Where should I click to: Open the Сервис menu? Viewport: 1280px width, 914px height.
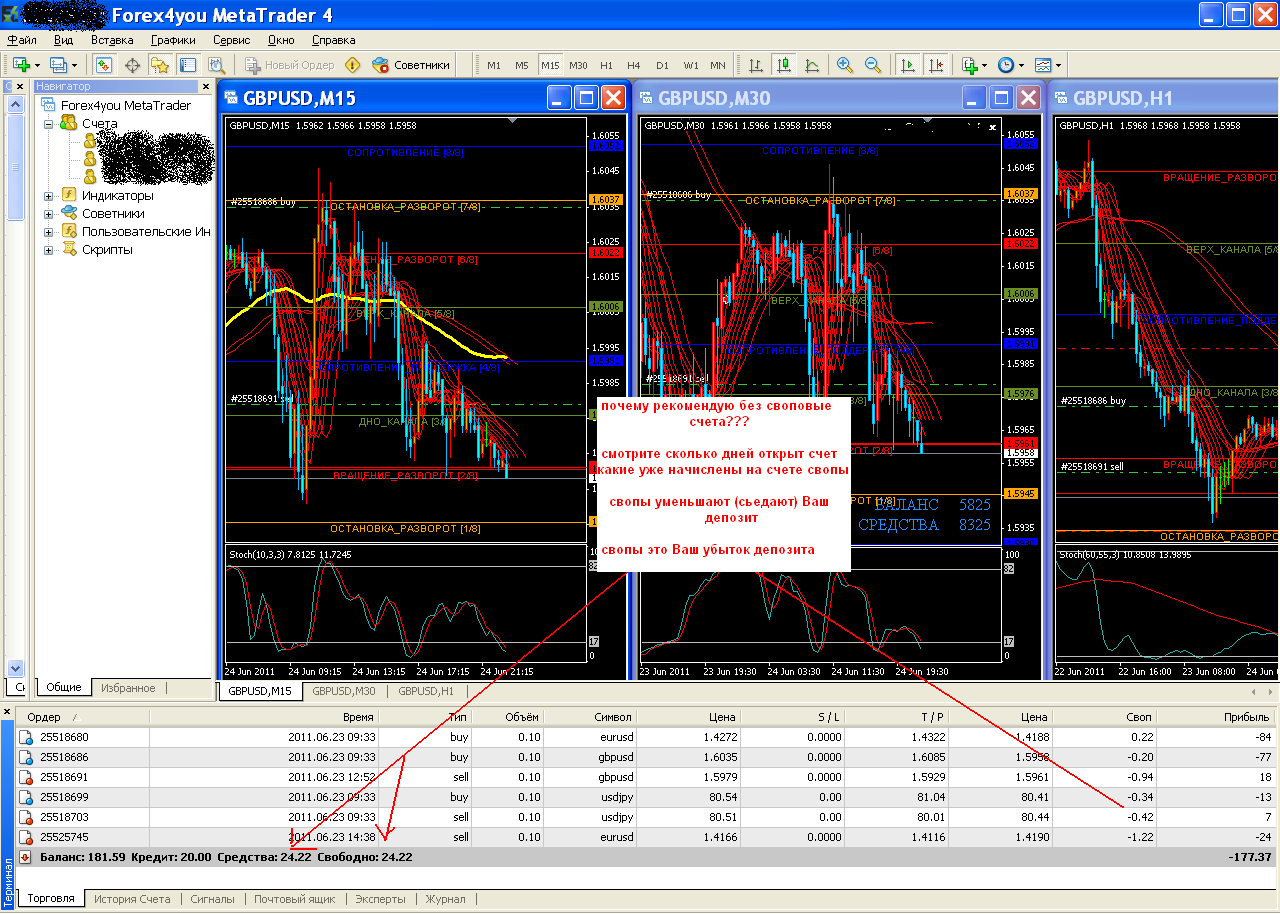click(x=231, y=40)
